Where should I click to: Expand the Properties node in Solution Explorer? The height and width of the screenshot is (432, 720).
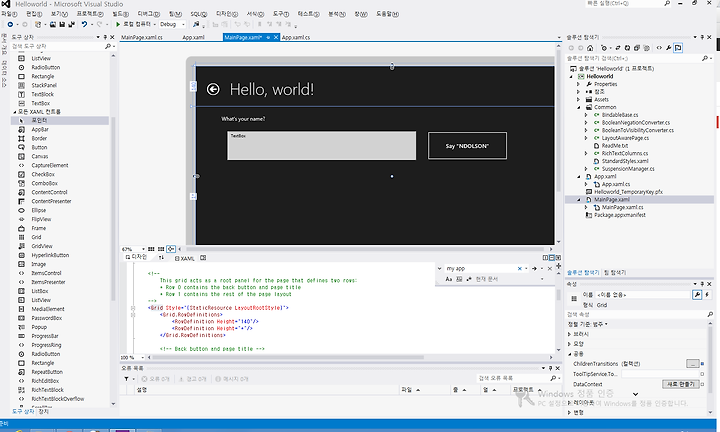(578, 84)
